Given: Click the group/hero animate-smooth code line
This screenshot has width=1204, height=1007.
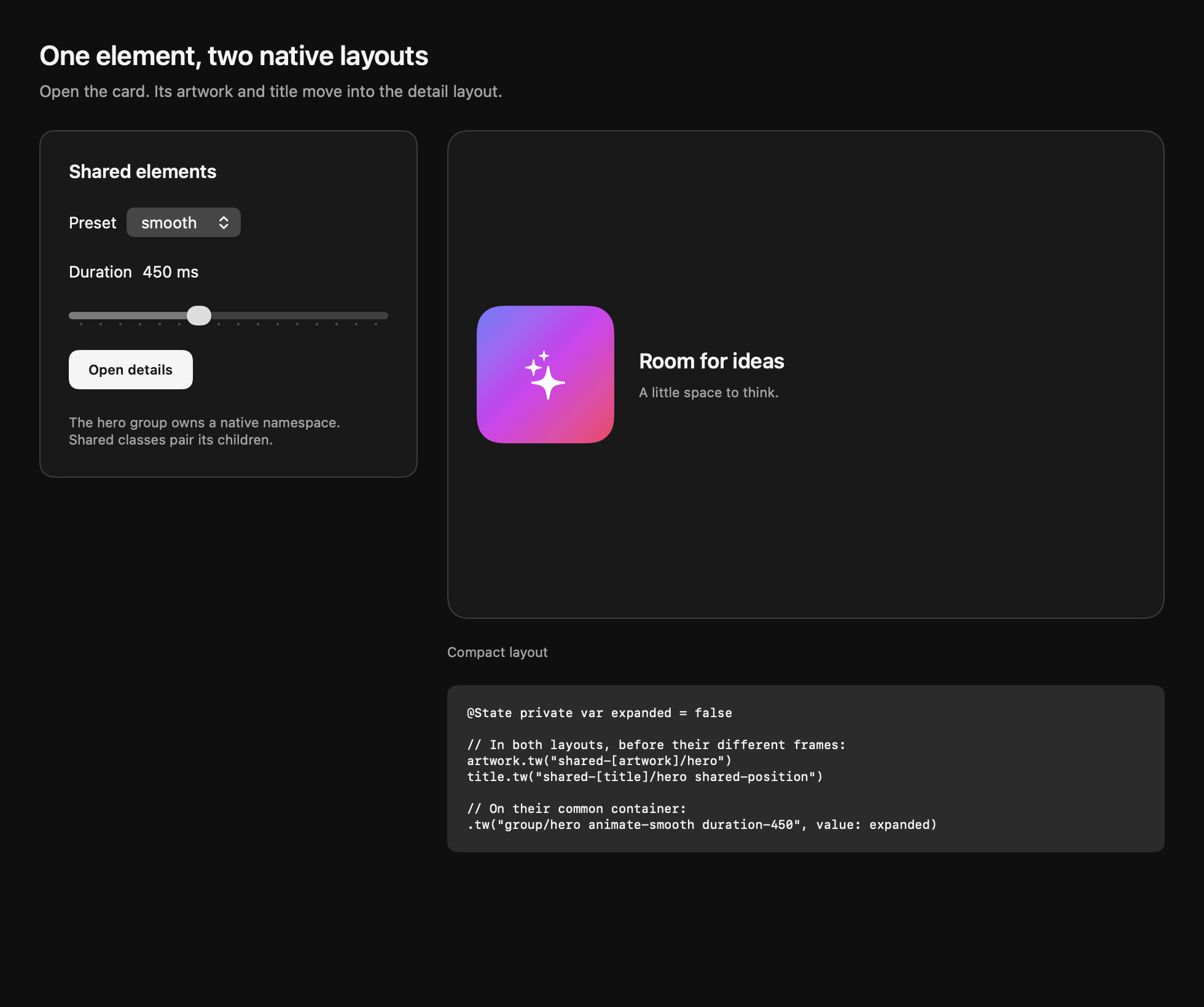Looking at the screenshot, I should (x=702, y=825).
